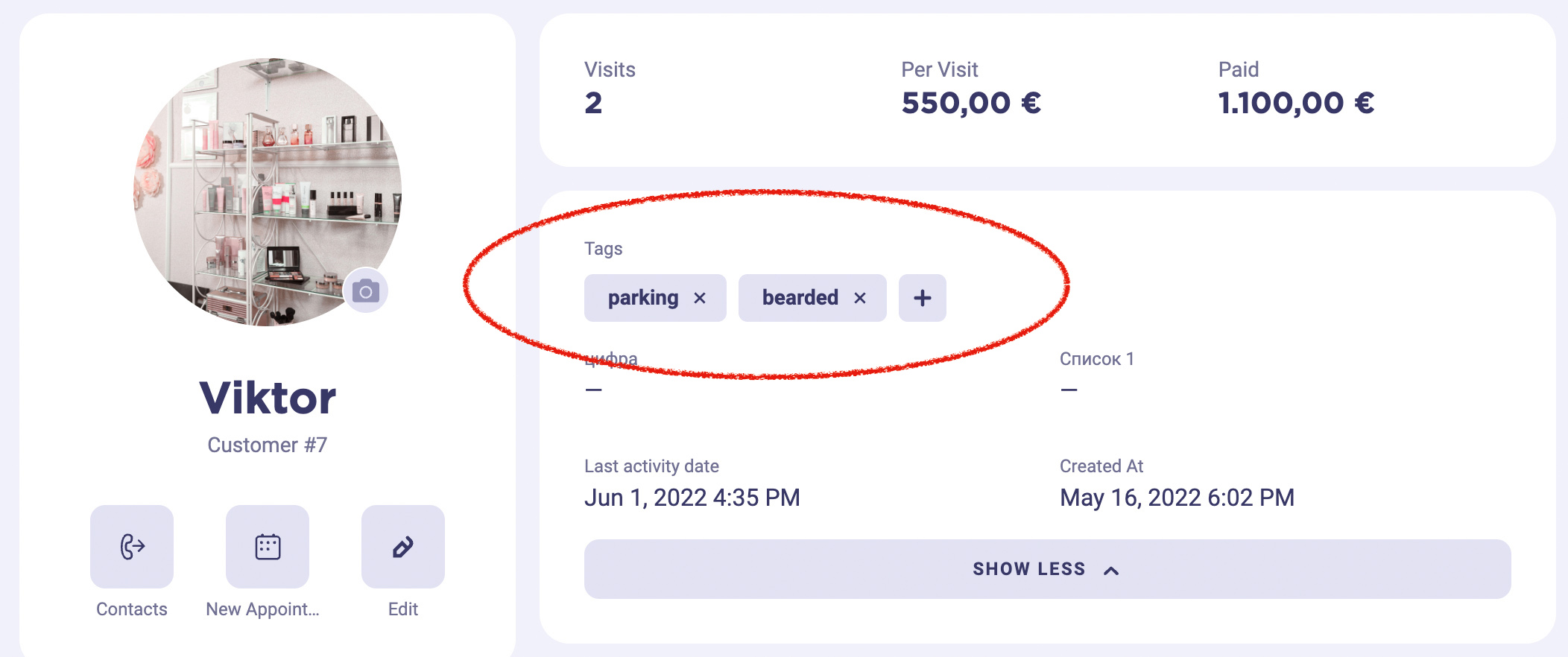This screenshot has height=657, width=1568.
Task: Select the Tags section header
Action: (604, 249)
